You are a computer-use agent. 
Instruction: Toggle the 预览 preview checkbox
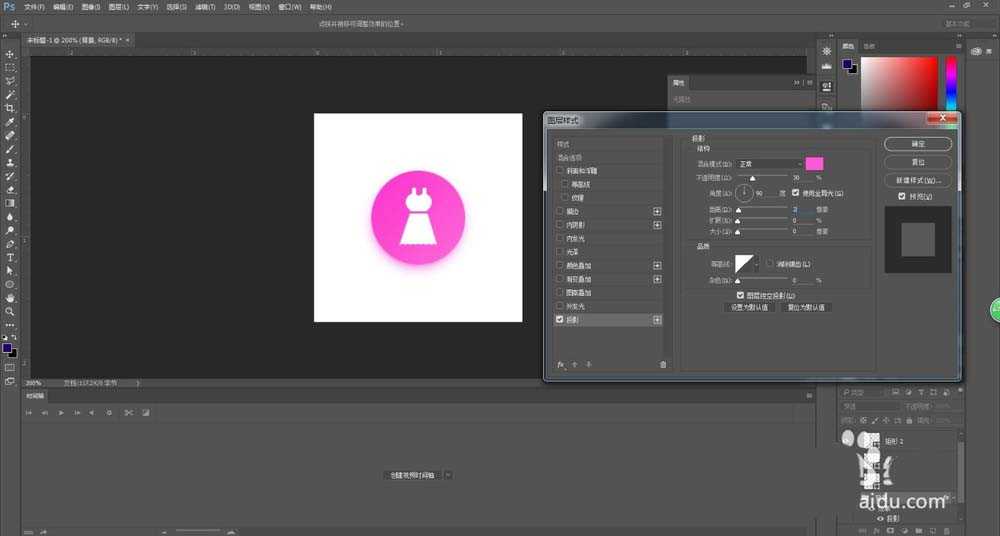(x=903, y=196)
